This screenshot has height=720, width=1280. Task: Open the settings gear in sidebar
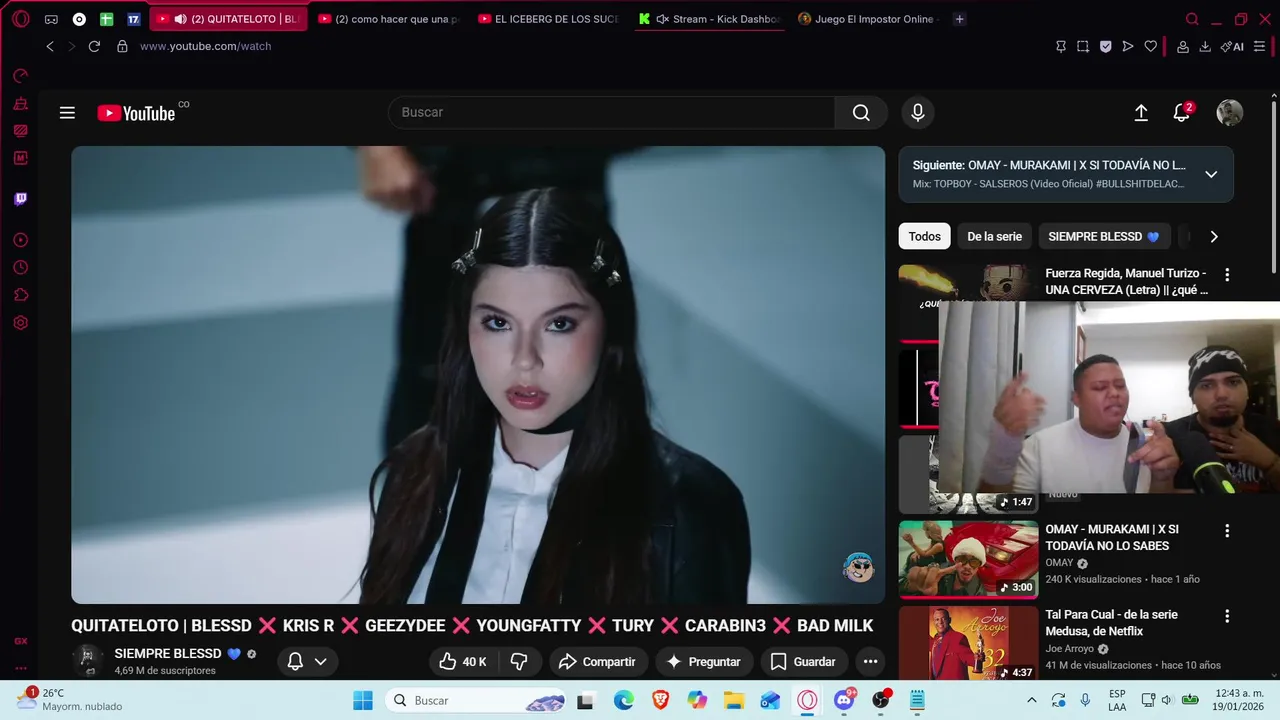[x=20, y=323]
